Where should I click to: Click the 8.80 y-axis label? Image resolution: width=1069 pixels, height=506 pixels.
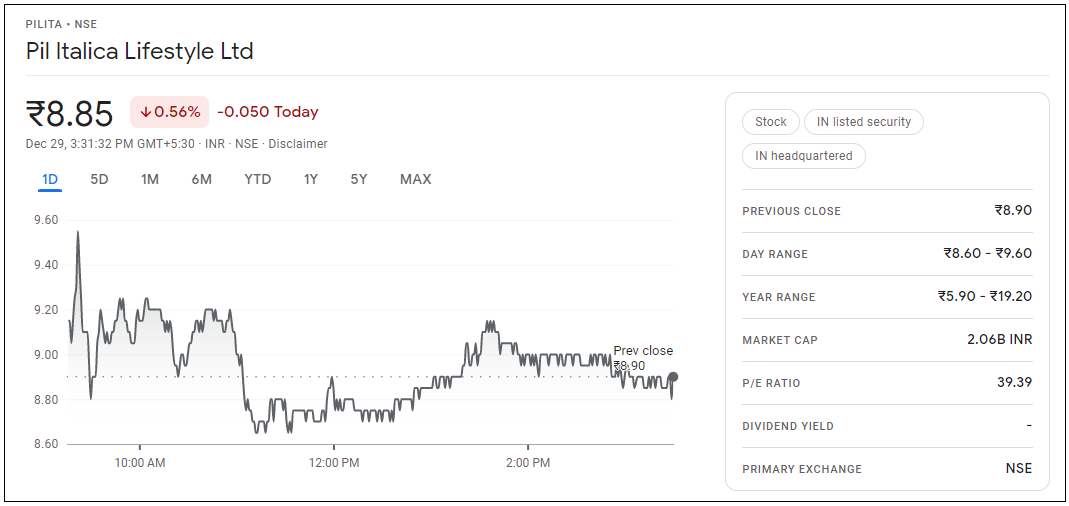46,400
